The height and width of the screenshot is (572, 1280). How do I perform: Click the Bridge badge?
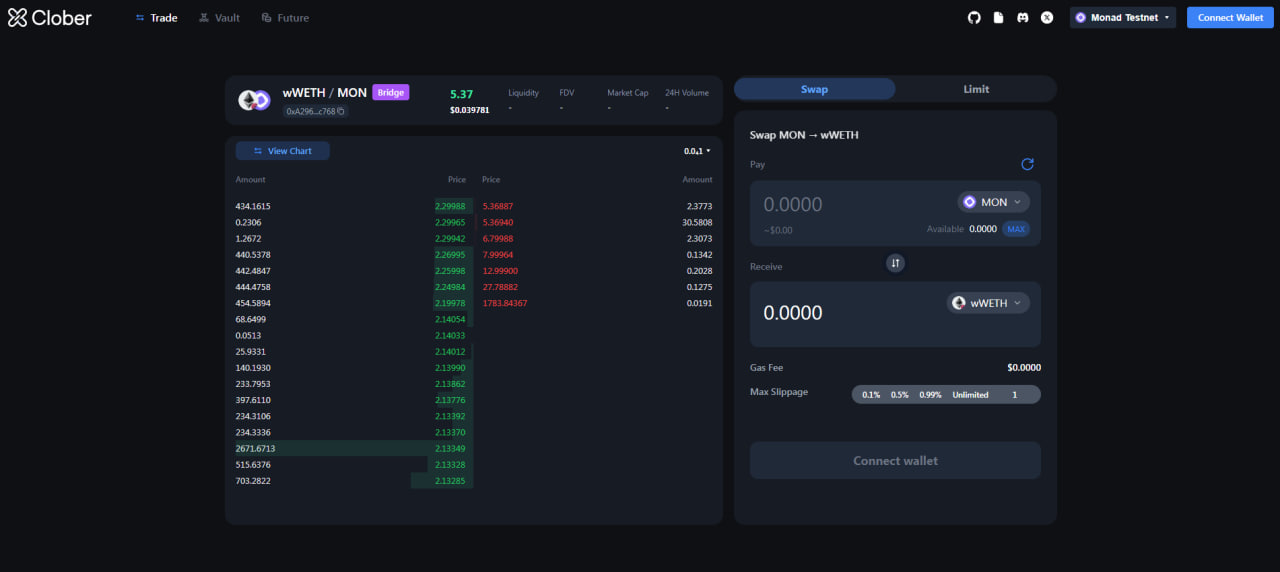[x=391, y=93]
